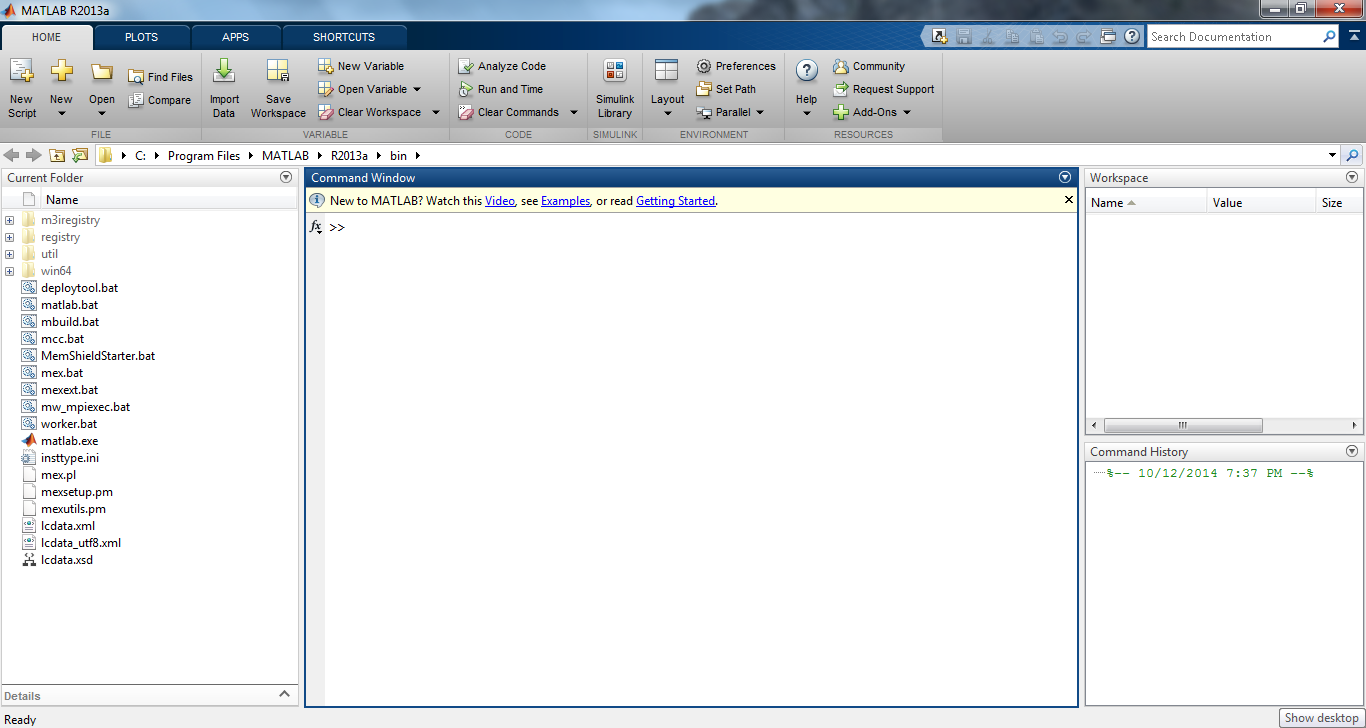This screenshot has width=1366, height=728.
Task: Click the Browse for folder icon
Action: coord(80,155)
